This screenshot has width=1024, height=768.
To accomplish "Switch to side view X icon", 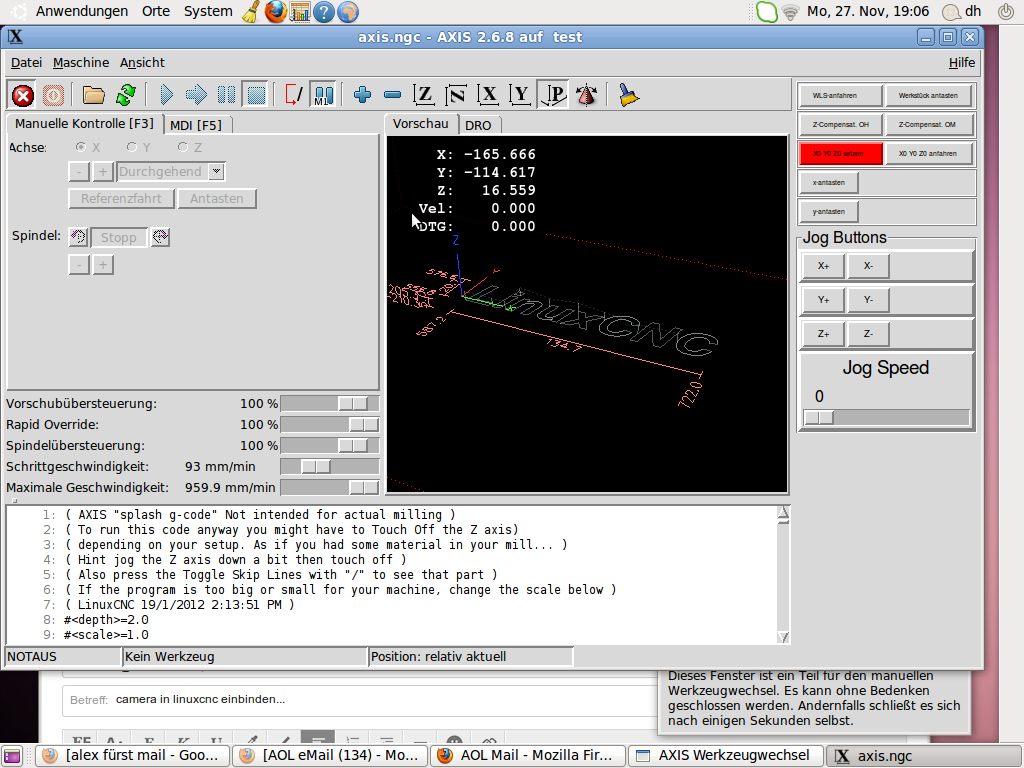I will pos(488,95).
